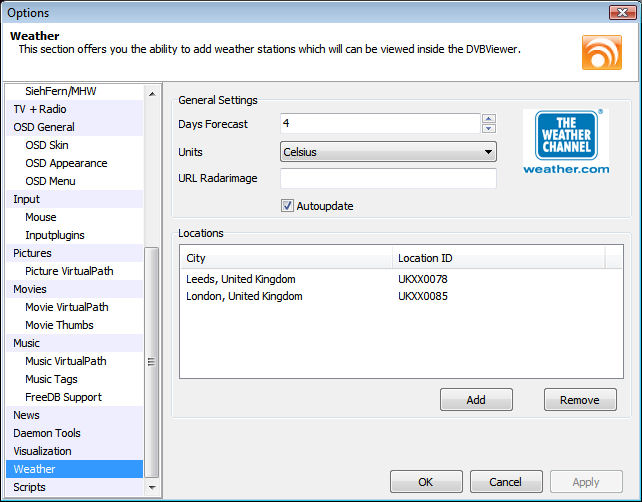Open the Units dropdown

click(388, 152)
